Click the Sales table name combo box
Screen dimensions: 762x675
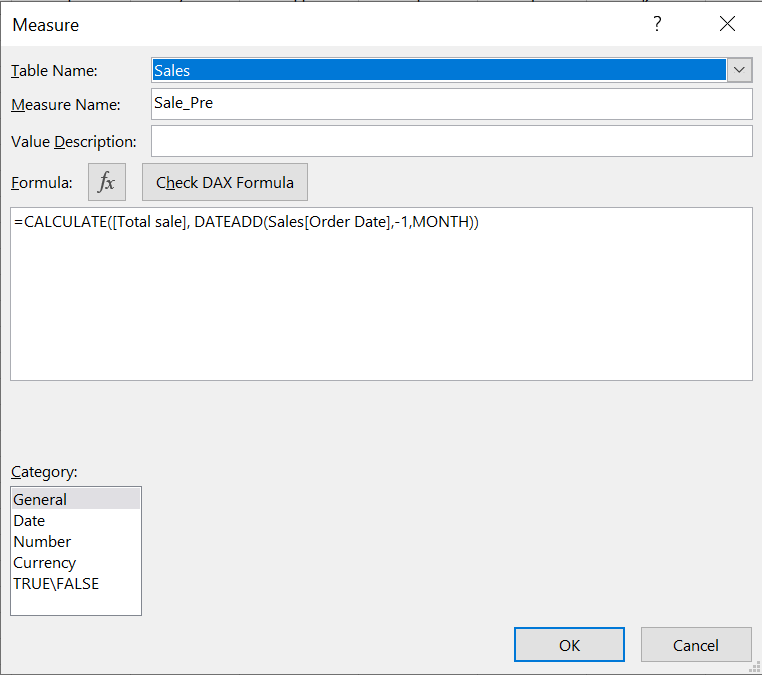click(438, 70)
